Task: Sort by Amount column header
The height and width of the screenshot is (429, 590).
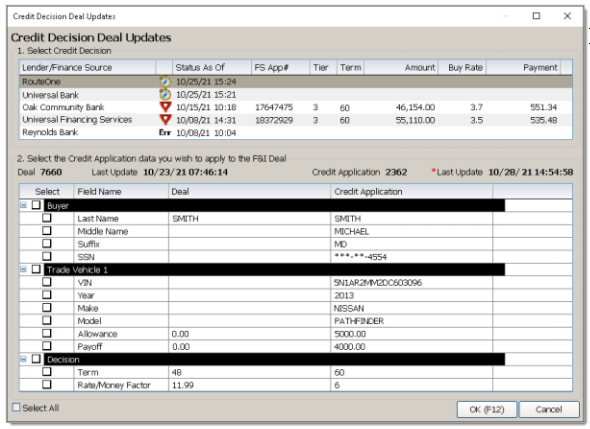Action: pos(401,67)
